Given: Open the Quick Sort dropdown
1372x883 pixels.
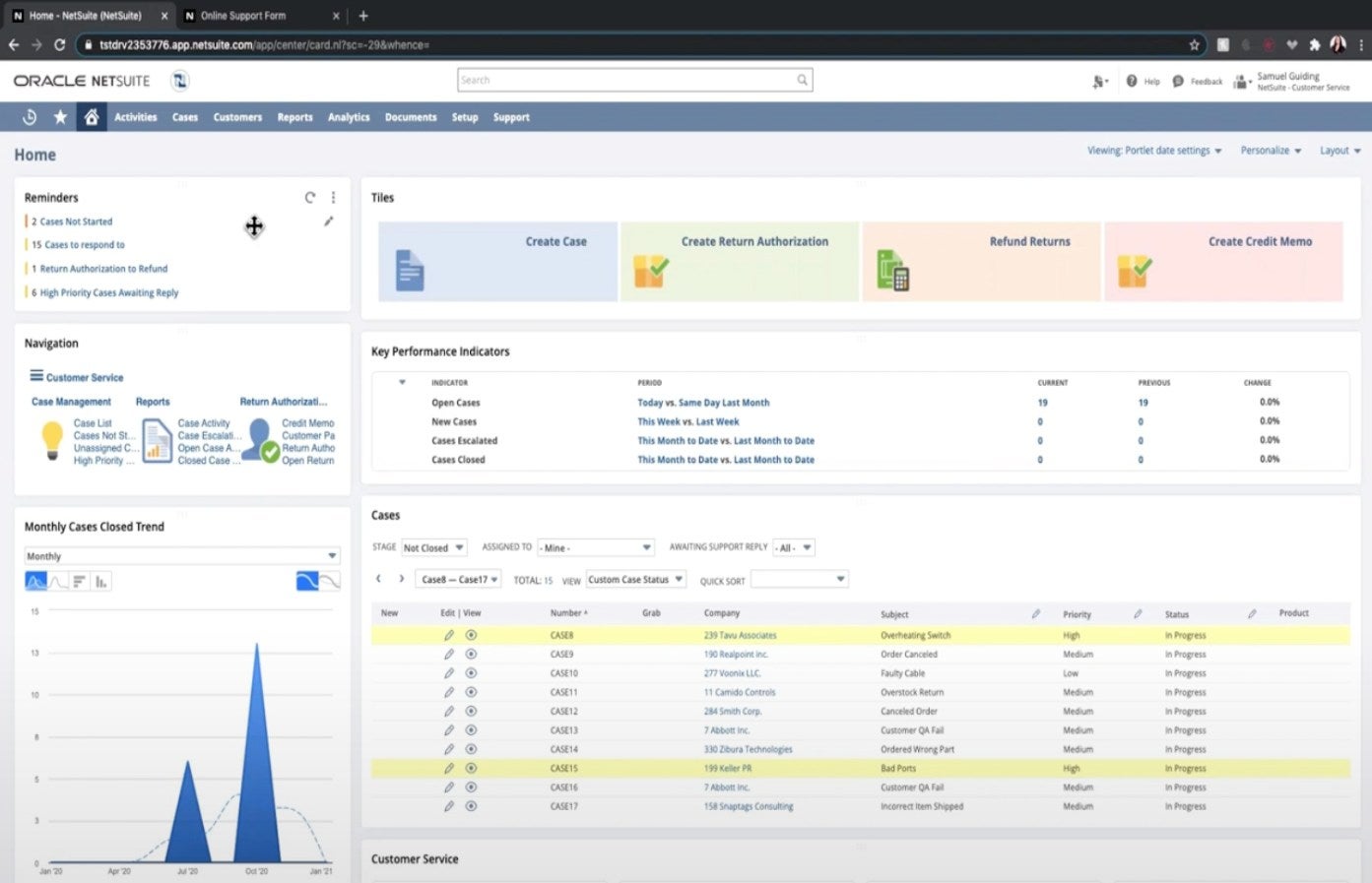Looking at the screenshot, I should point(799,580).
